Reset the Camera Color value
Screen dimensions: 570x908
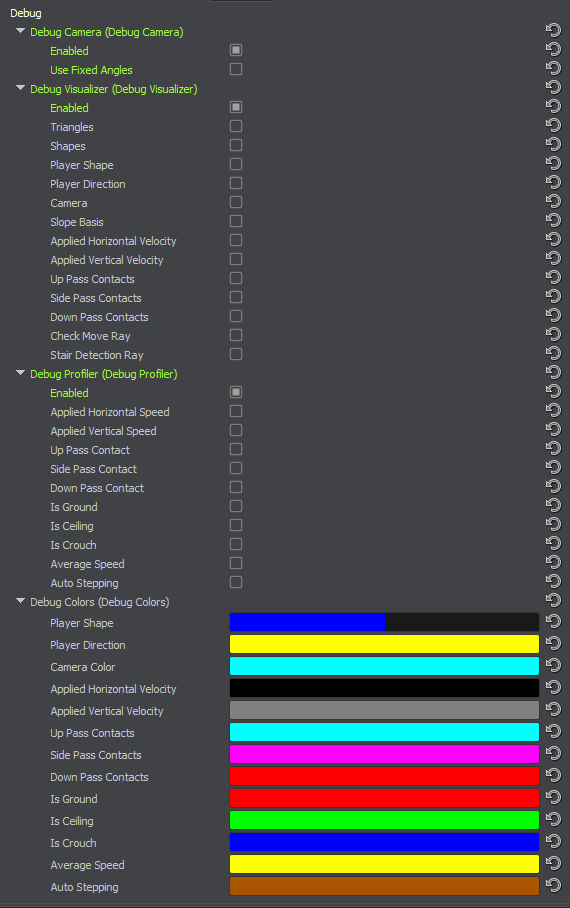point(553,665)
